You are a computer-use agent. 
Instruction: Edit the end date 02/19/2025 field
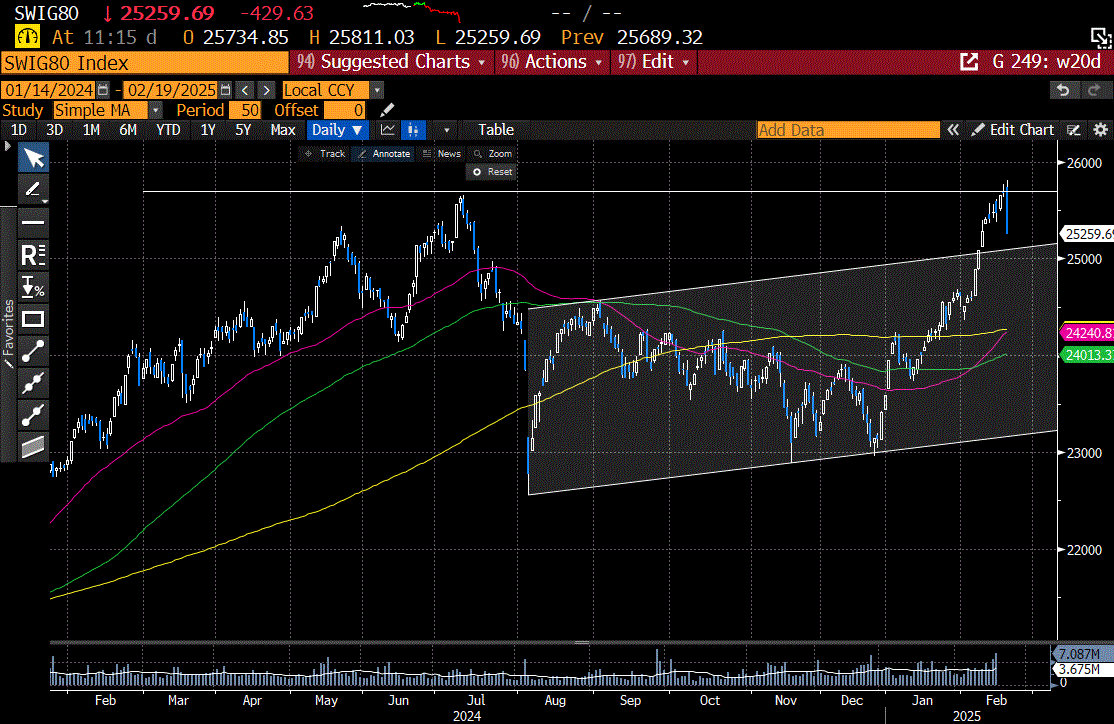(171, 90)
